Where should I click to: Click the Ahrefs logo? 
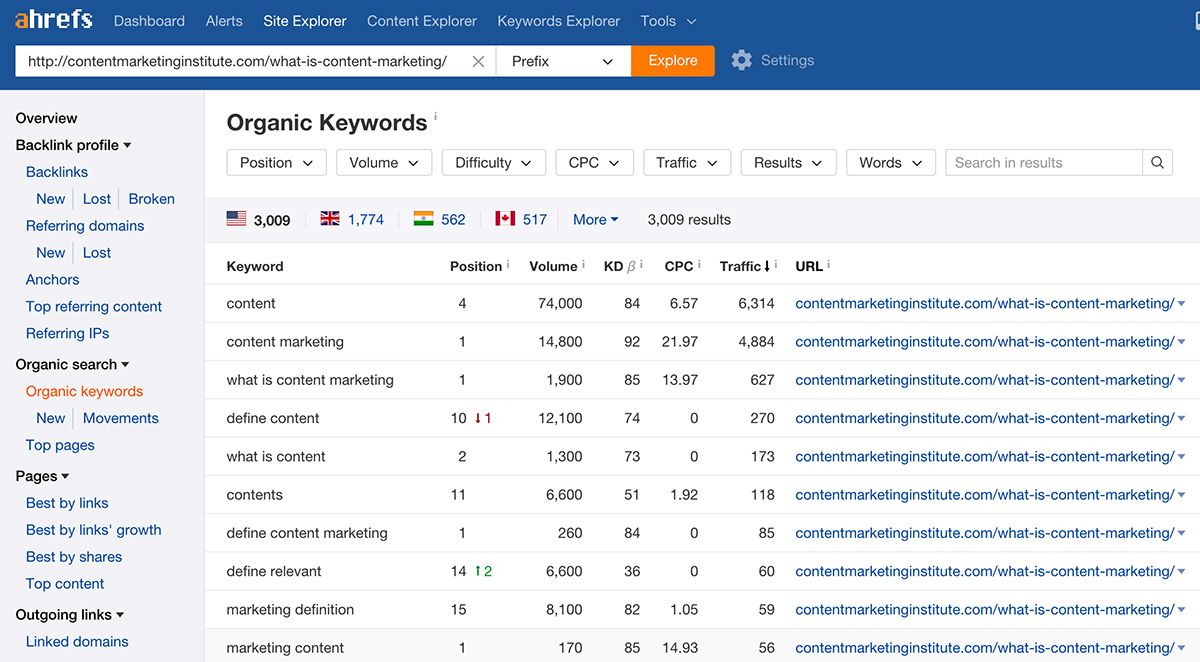click(x=54, y=19)
